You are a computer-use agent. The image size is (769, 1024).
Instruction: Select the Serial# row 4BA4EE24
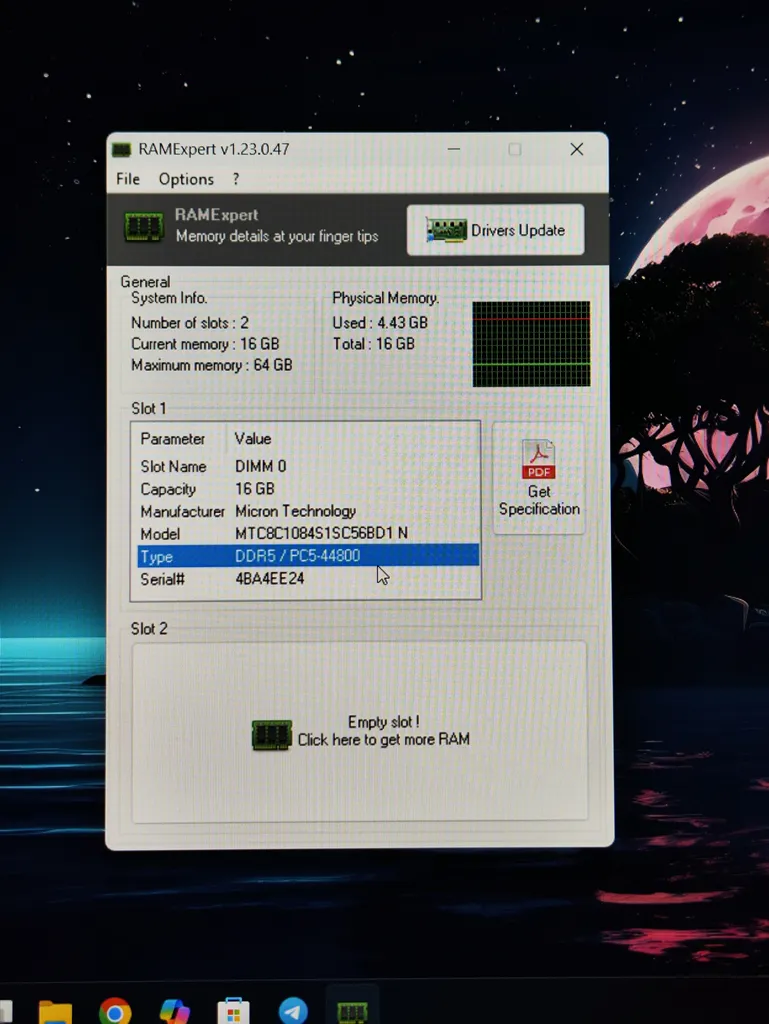308,579
